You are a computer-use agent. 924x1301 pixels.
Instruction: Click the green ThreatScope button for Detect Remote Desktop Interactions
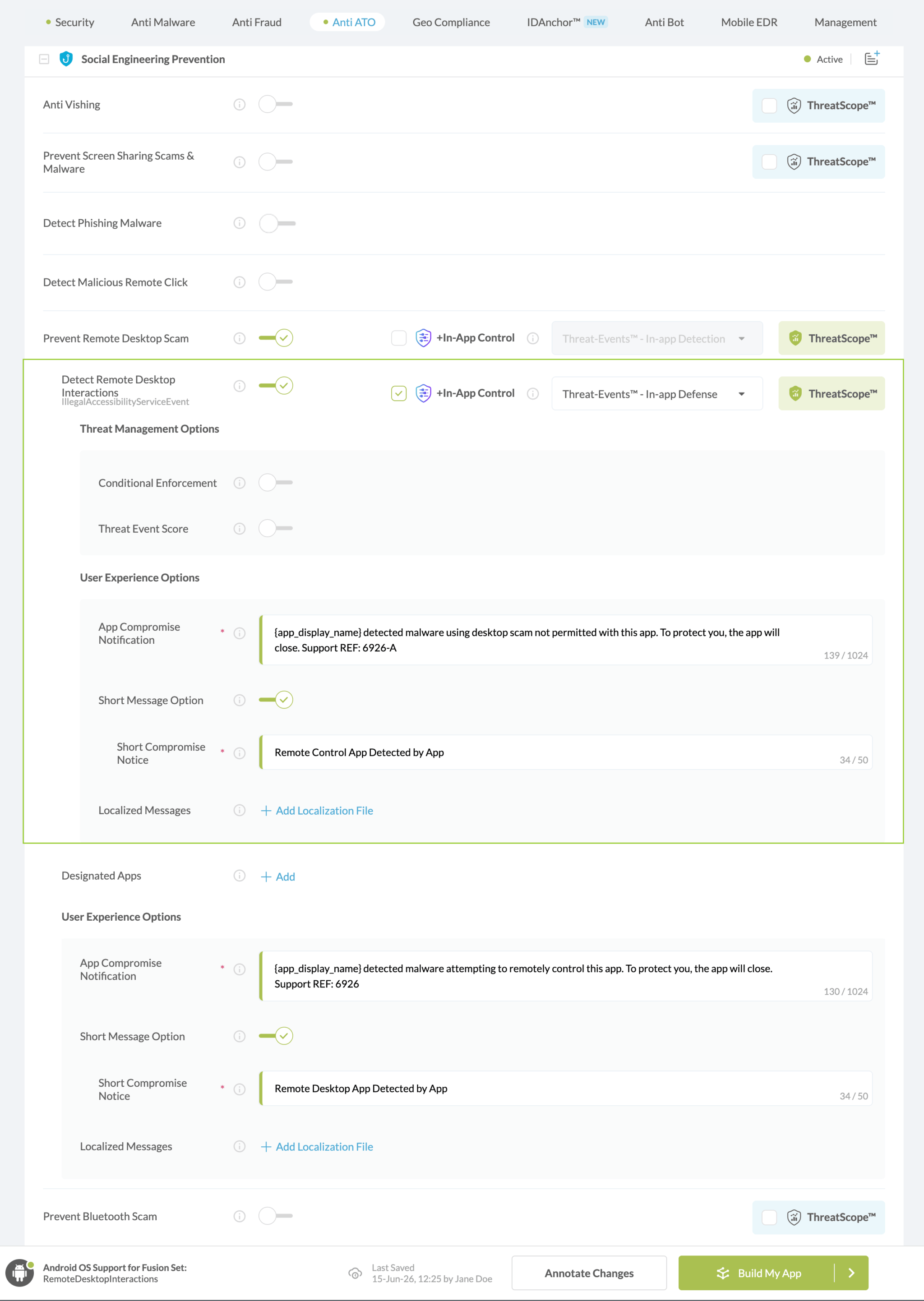pos(831,394)
